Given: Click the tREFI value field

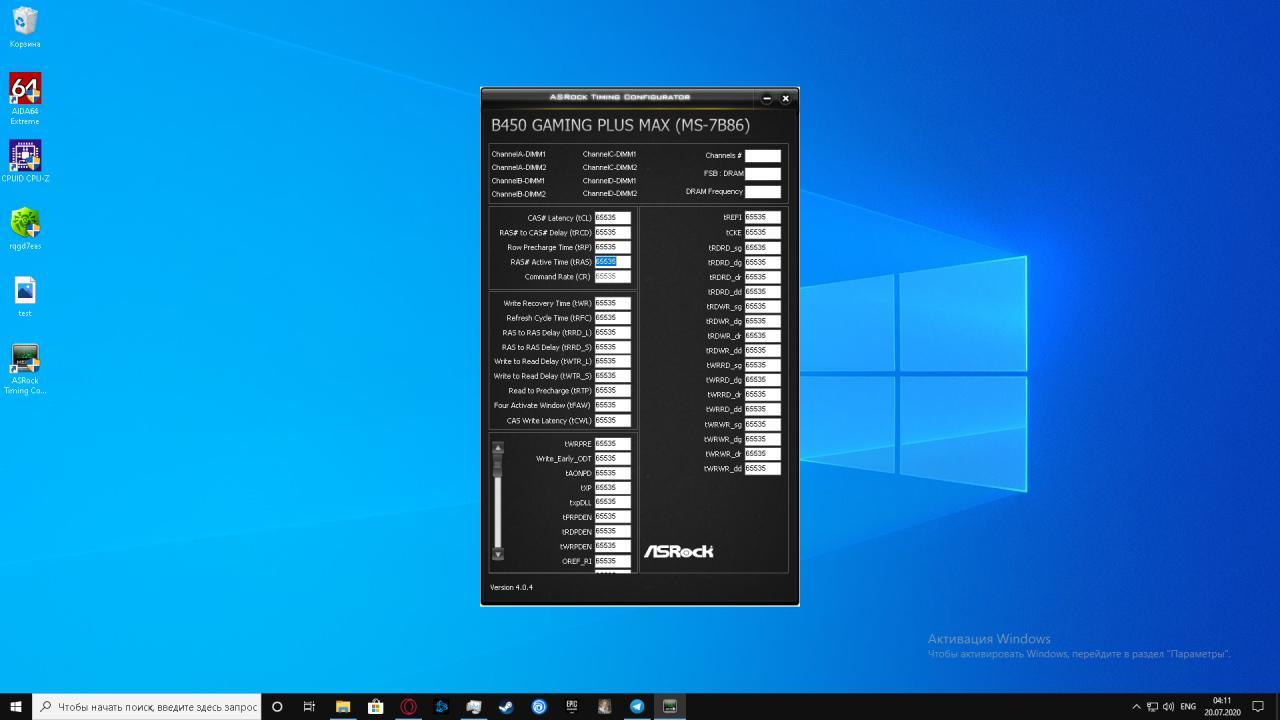Looking at the screenshot, I should tap(762, 217).
